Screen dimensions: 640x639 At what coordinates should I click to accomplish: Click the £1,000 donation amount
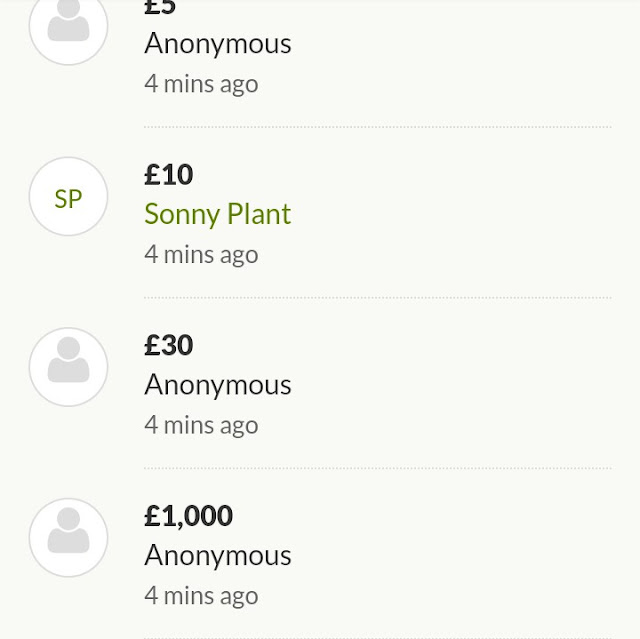(x=188, y=516)
